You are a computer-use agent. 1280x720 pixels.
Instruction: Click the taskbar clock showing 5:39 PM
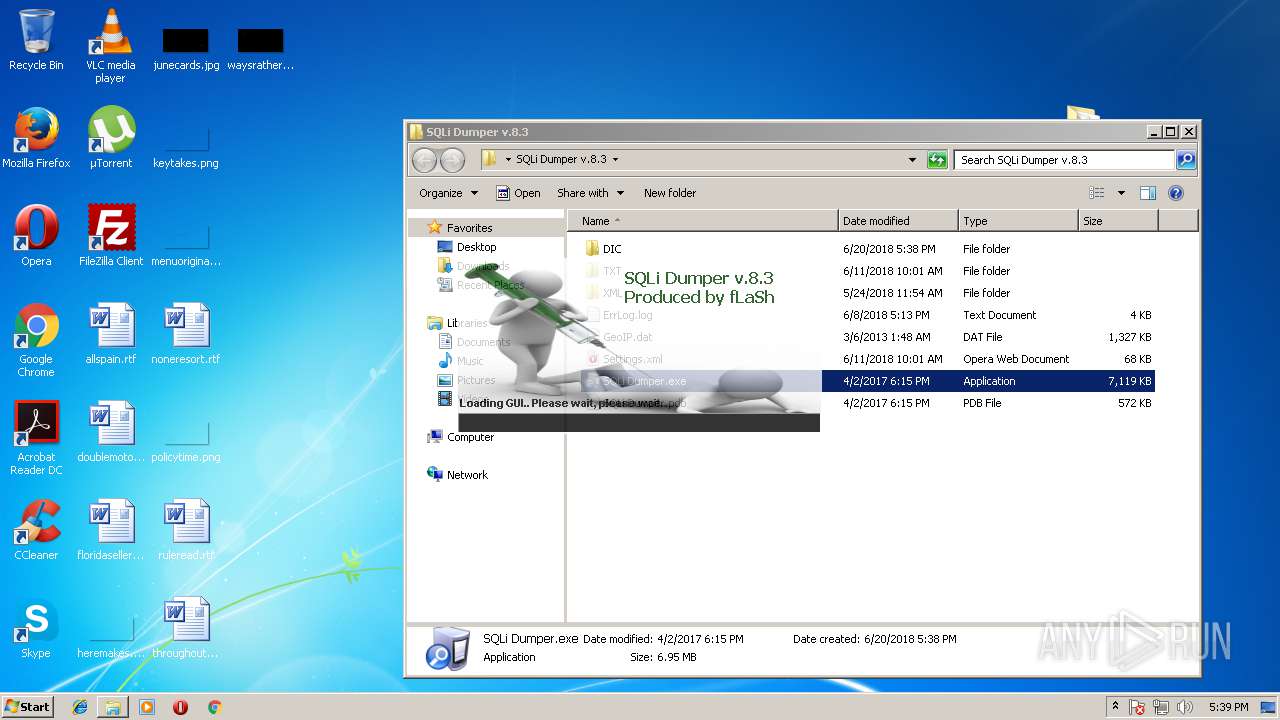tap(1228, 707)
